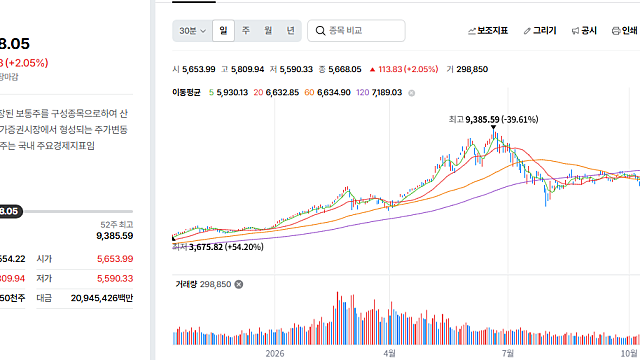Click the 7월 label on time axis
Viewport: 640px width, 360px height.
(508, 353)
